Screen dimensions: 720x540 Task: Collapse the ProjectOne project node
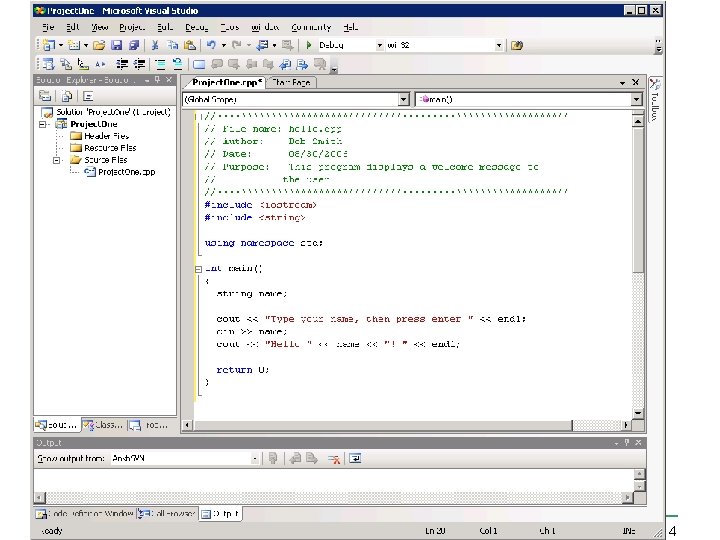[43, 124]
